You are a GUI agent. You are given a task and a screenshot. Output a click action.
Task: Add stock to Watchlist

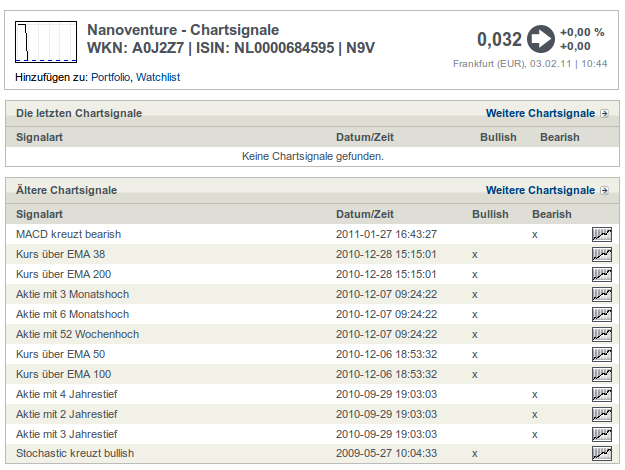click(x=160, y=77)
